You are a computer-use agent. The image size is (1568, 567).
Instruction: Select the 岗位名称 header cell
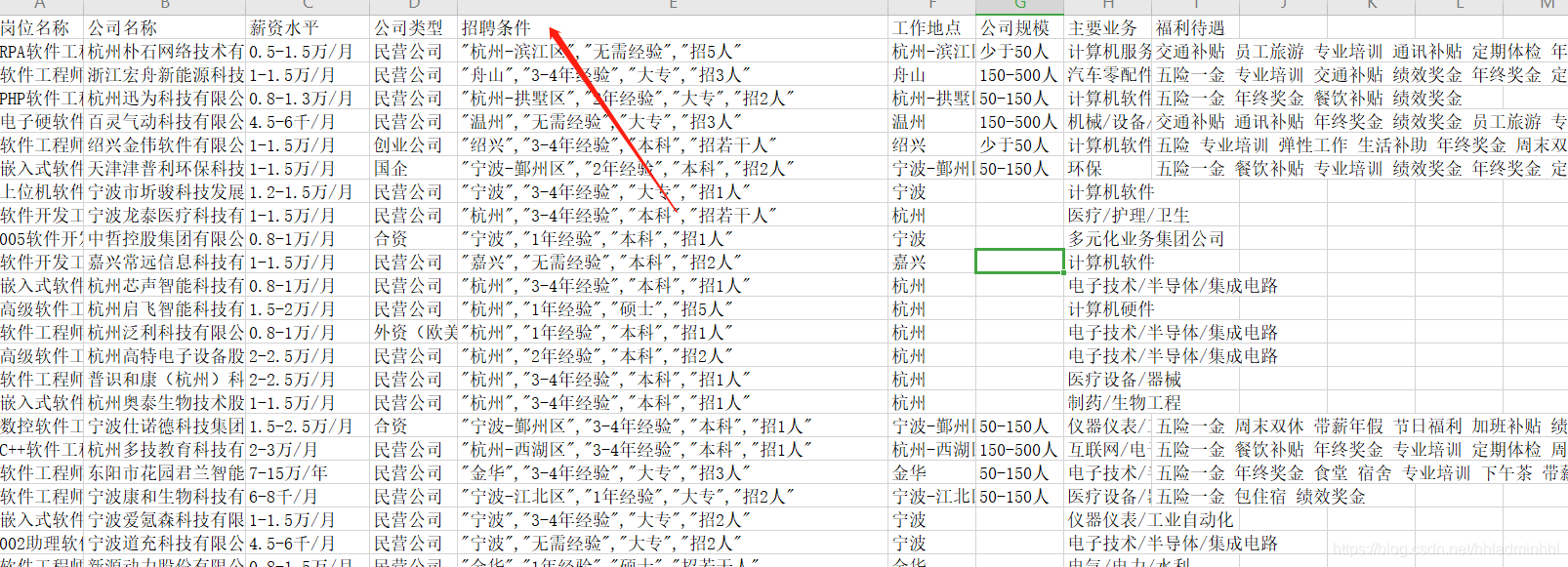coord(42,28)
